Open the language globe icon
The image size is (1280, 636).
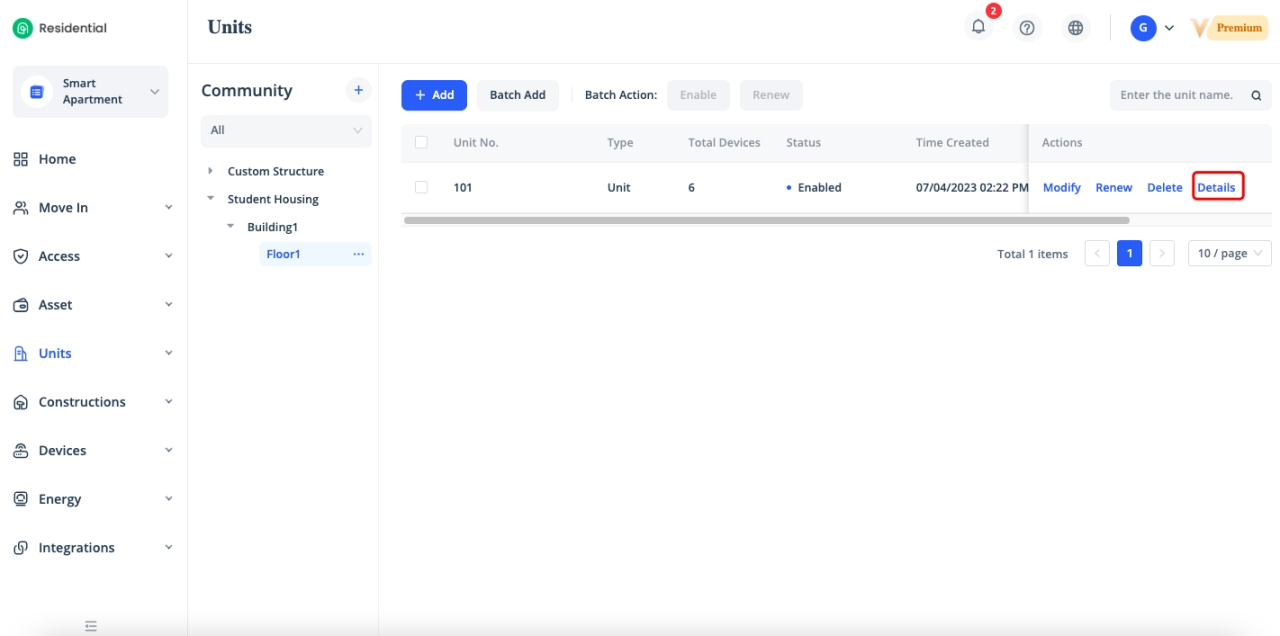(x=1075, y=28)
